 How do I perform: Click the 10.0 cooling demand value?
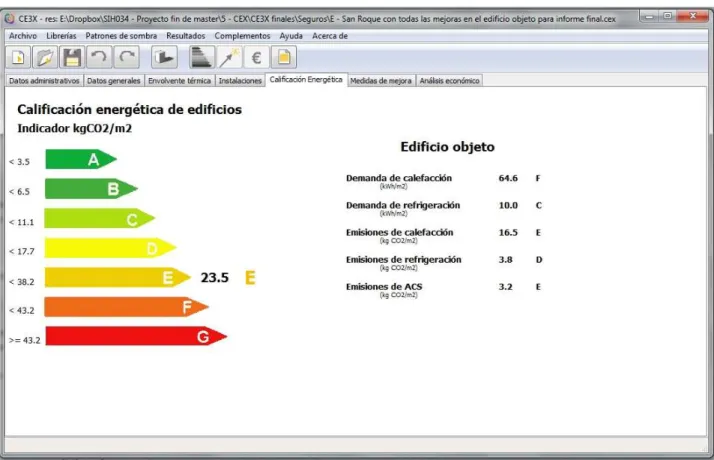click(x=508, y=205)
